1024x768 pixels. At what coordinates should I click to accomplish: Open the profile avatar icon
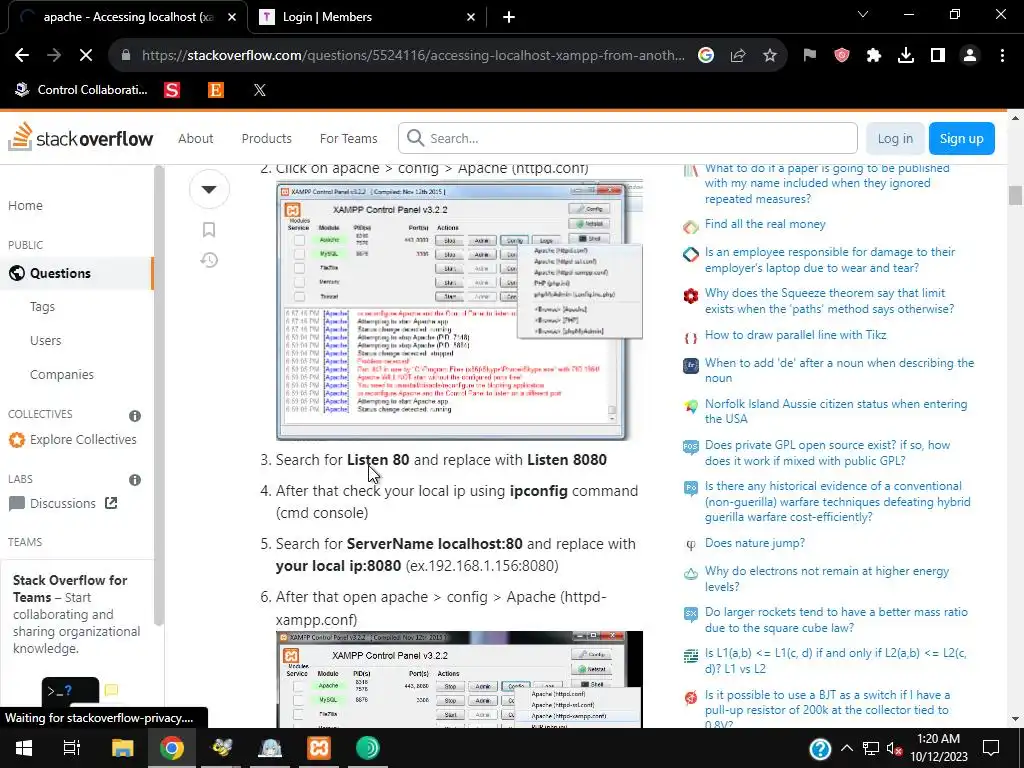pyautogui.click(x=970, y=56)
